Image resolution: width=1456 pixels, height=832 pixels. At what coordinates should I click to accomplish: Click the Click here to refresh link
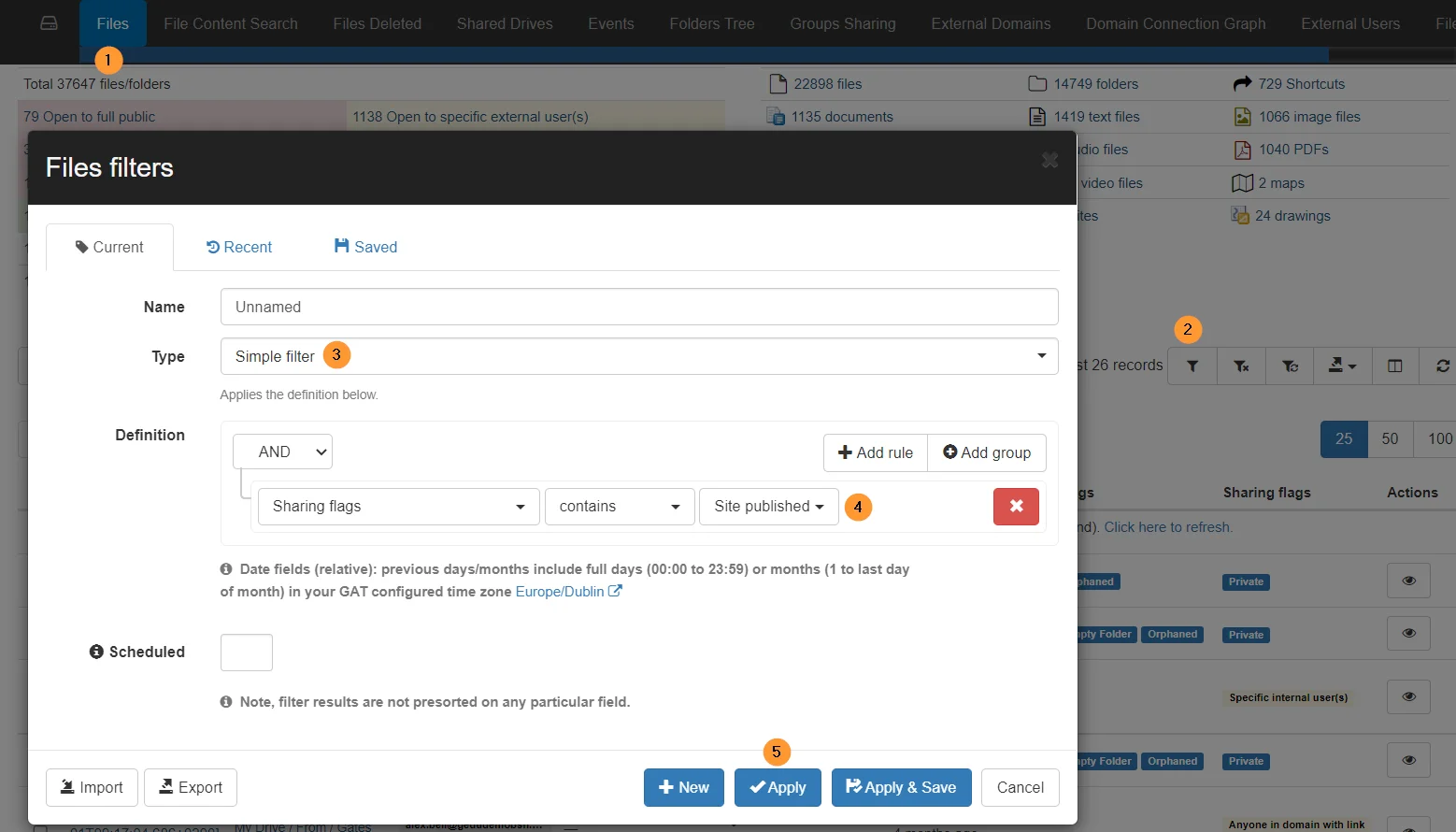pos(1168,527)
